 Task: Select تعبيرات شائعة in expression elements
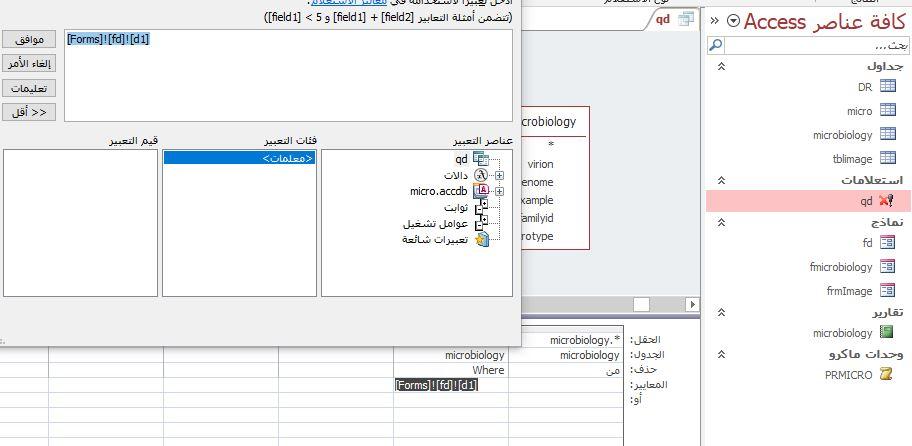click(435, 240)
